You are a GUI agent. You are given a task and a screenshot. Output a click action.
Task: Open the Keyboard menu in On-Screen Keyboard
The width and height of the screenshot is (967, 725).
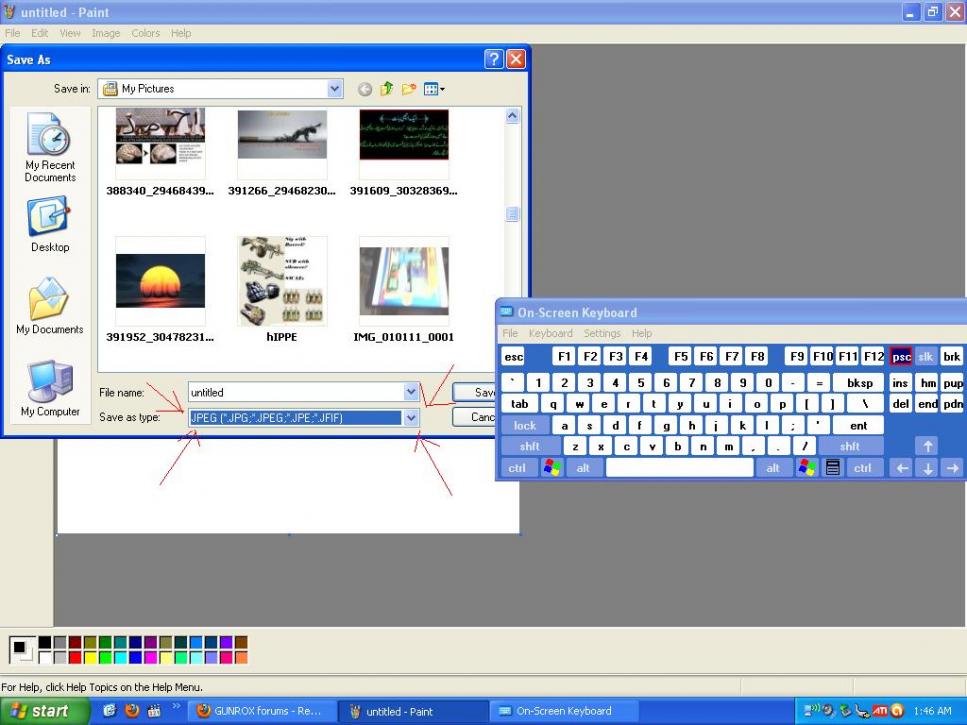(550, 333)
